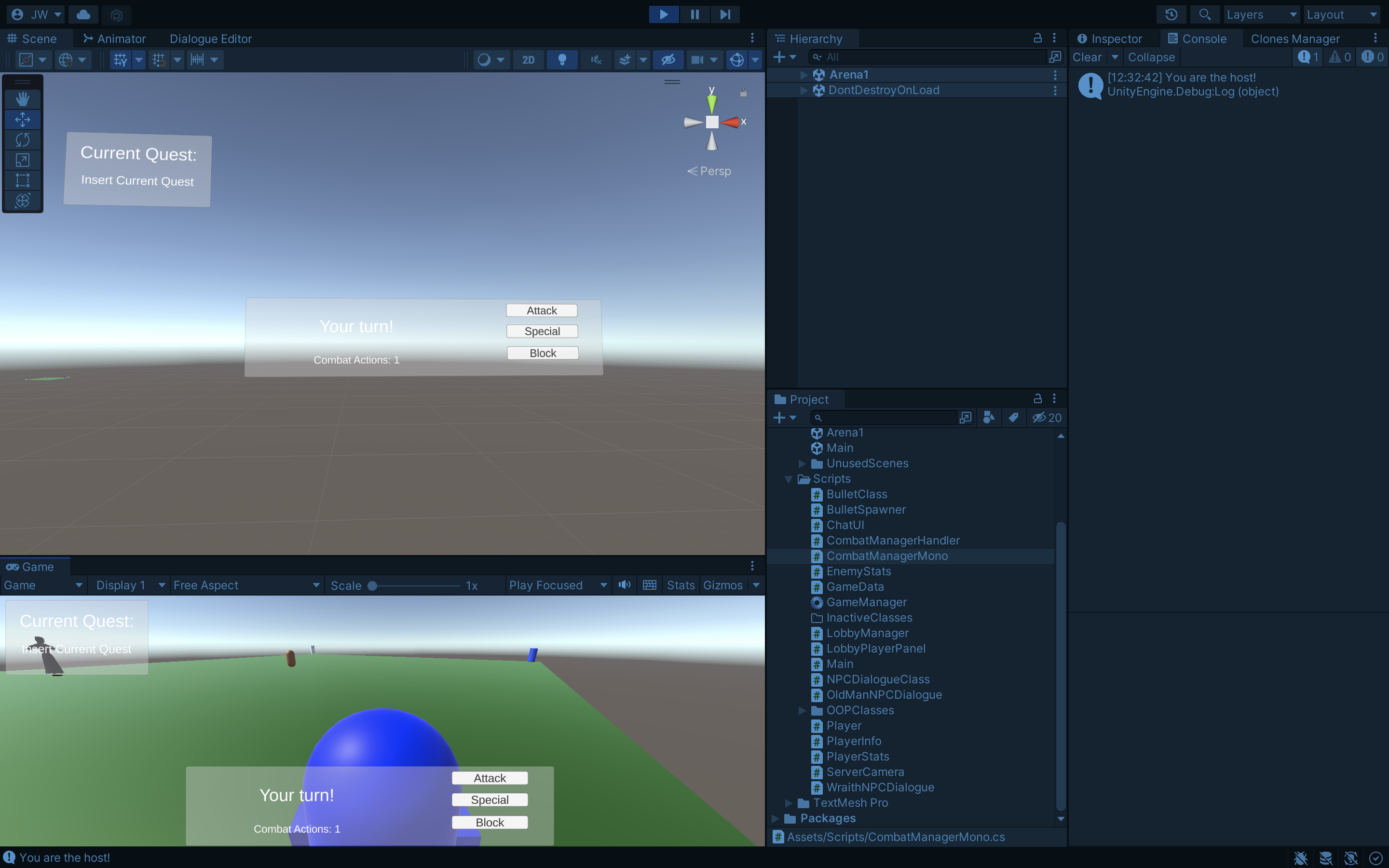
Task: Toggle scene lighting bulb icon
Action: [562, 60]
